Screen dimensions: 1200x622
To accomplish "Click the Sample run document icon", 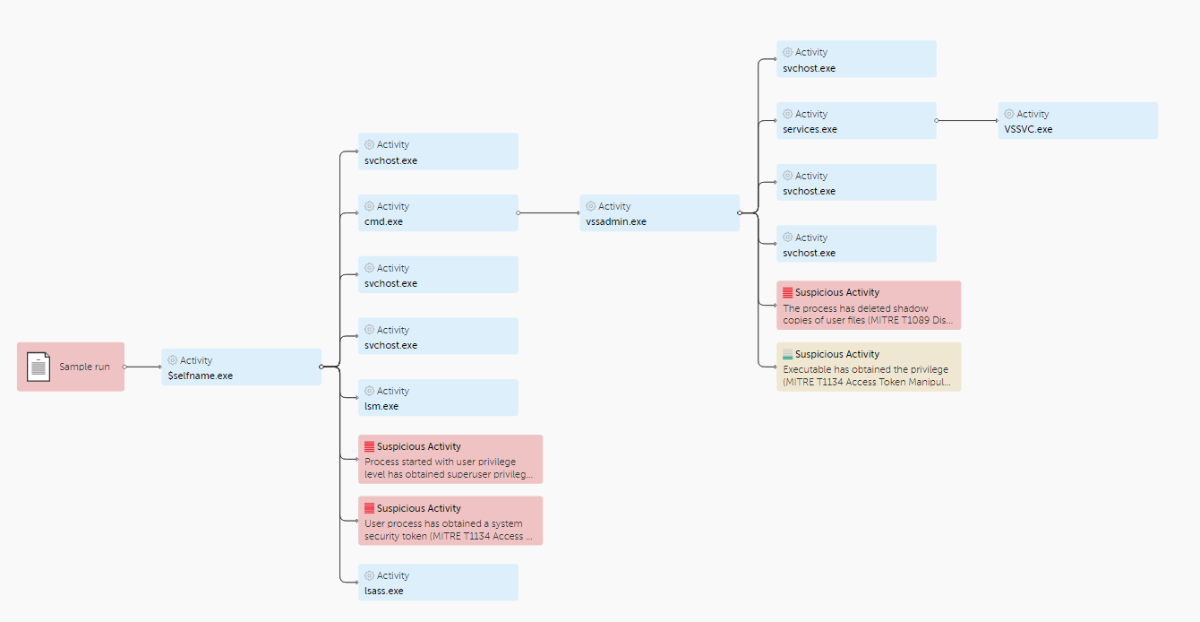I will point(39,366).
